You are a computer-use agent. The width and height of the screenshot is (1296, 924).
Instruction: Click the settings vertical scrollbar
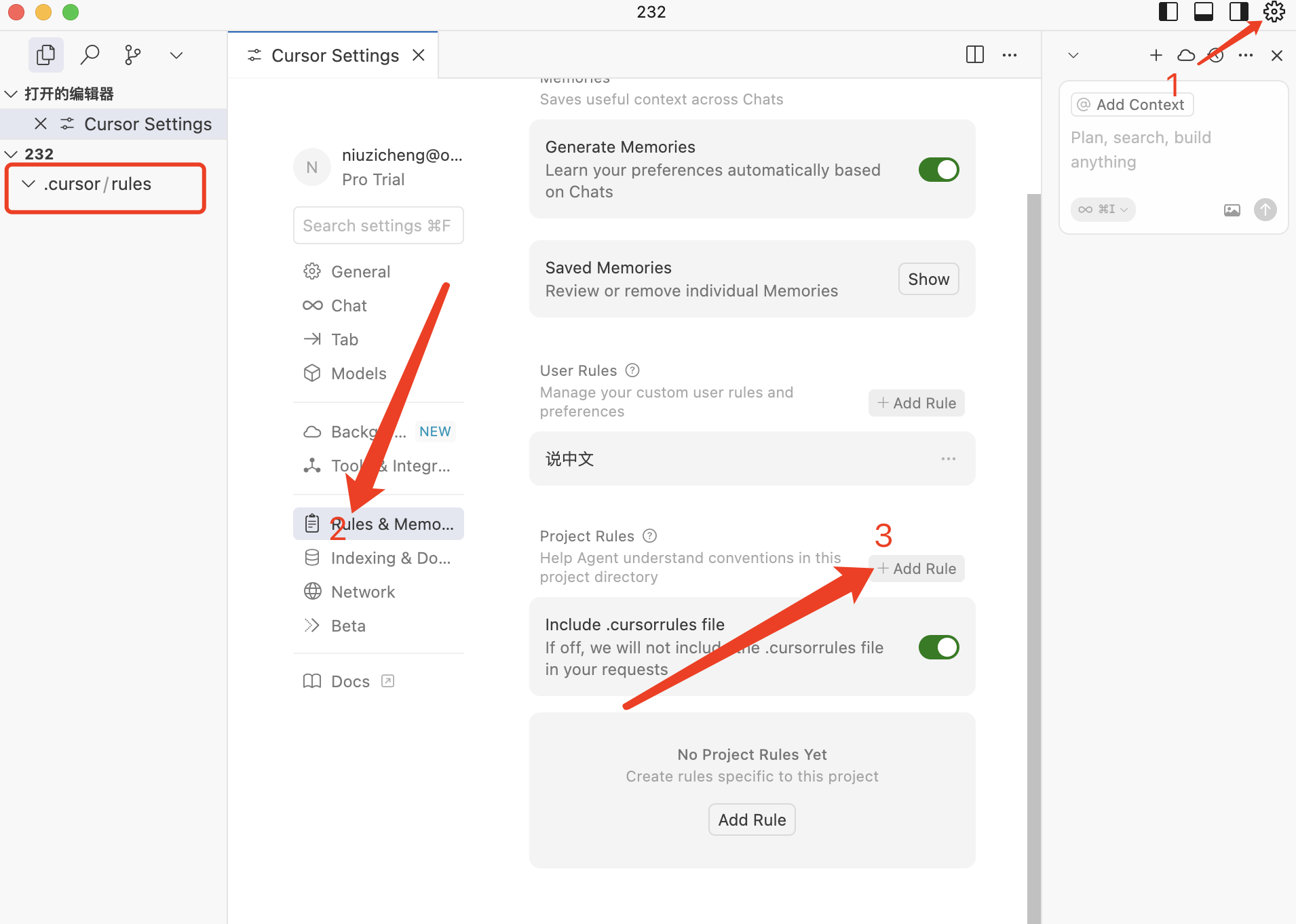(1033, 559)
